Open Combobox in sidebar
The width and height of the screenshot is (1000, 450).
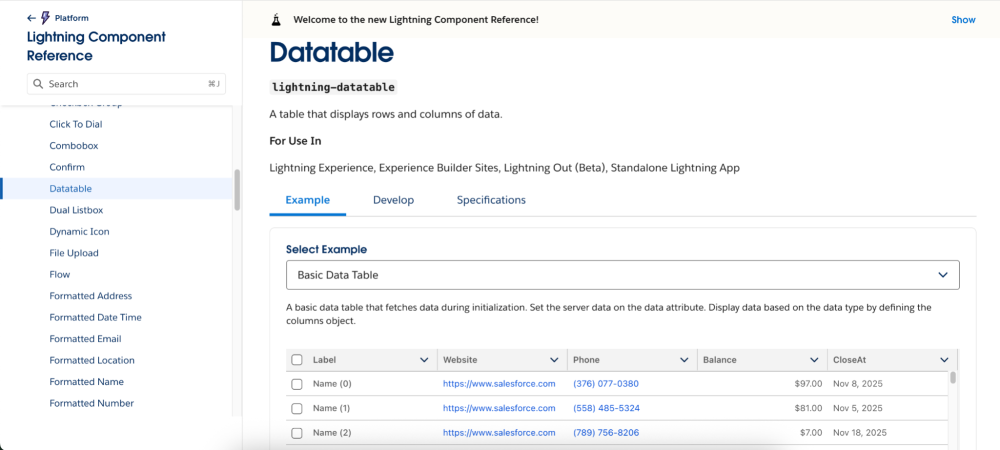74,146
